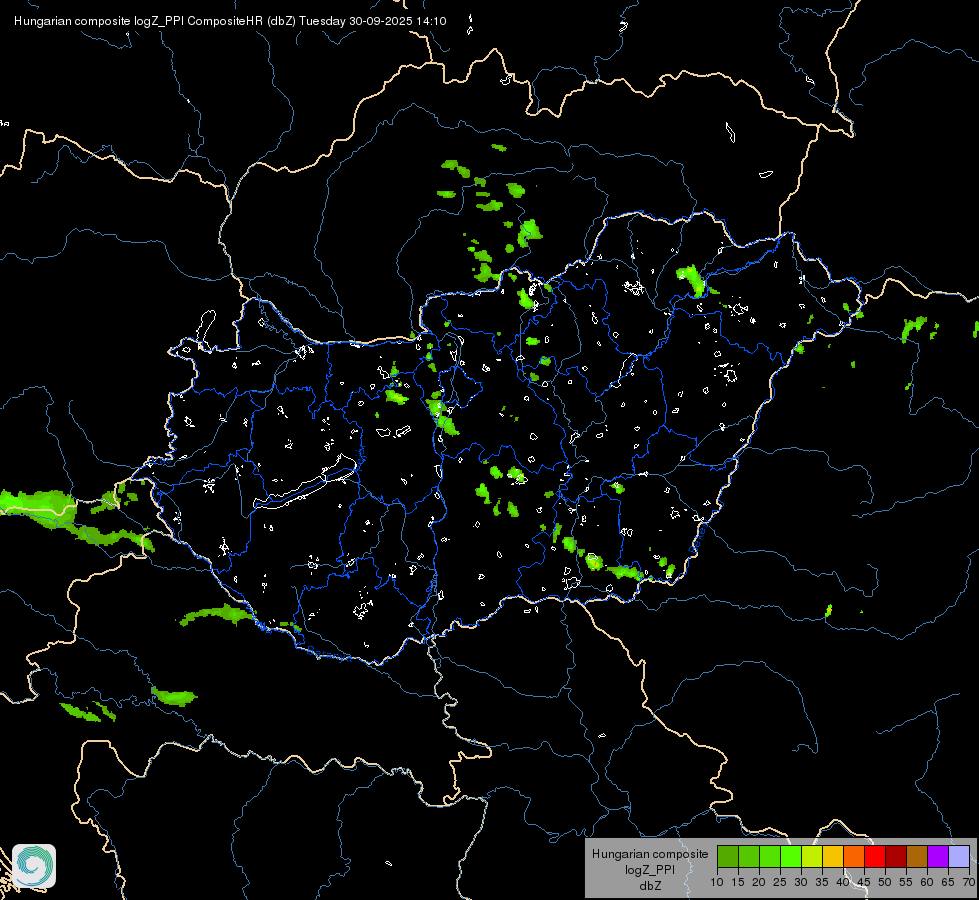Click the '10' legend scale value
Screen dimensions: 979x900
point(717,882)
